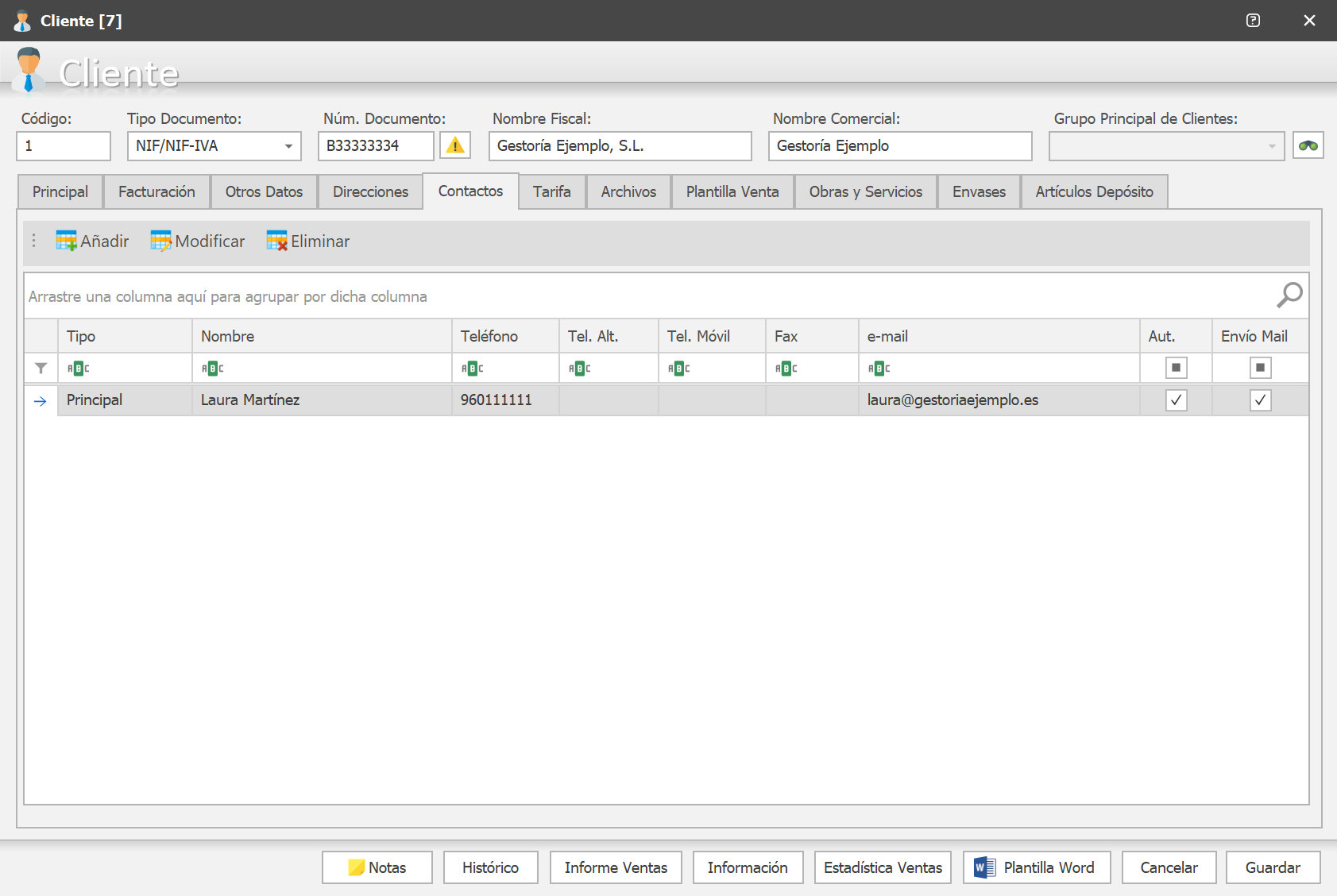
Task: Open the grid search magnifier icon
Action: pos(1289,295)
